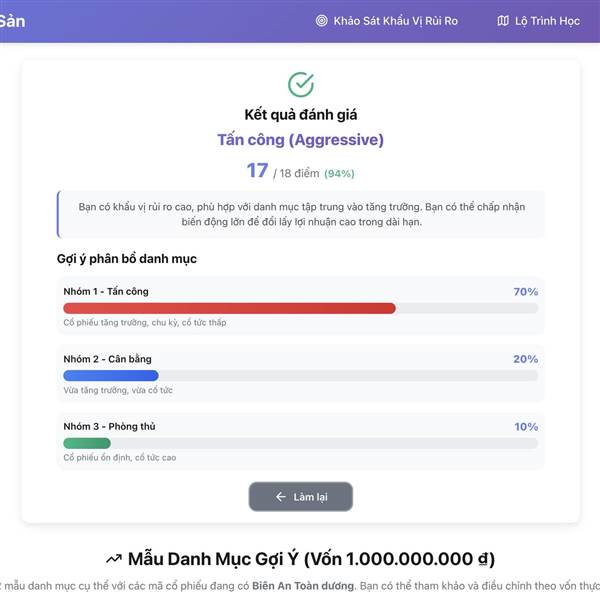Click the 10% allocation value for Nhóm 3
600x600 pixels.
[526, 427]
